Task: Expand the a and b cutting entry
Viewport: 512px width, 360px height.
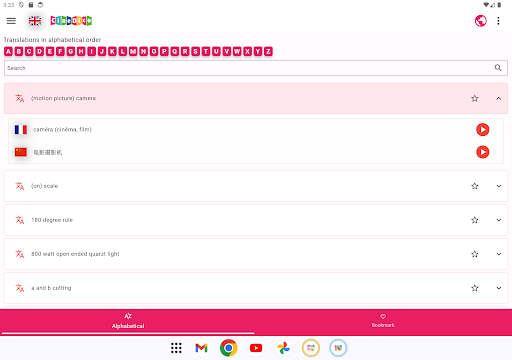Action: (x=499, y=288)
